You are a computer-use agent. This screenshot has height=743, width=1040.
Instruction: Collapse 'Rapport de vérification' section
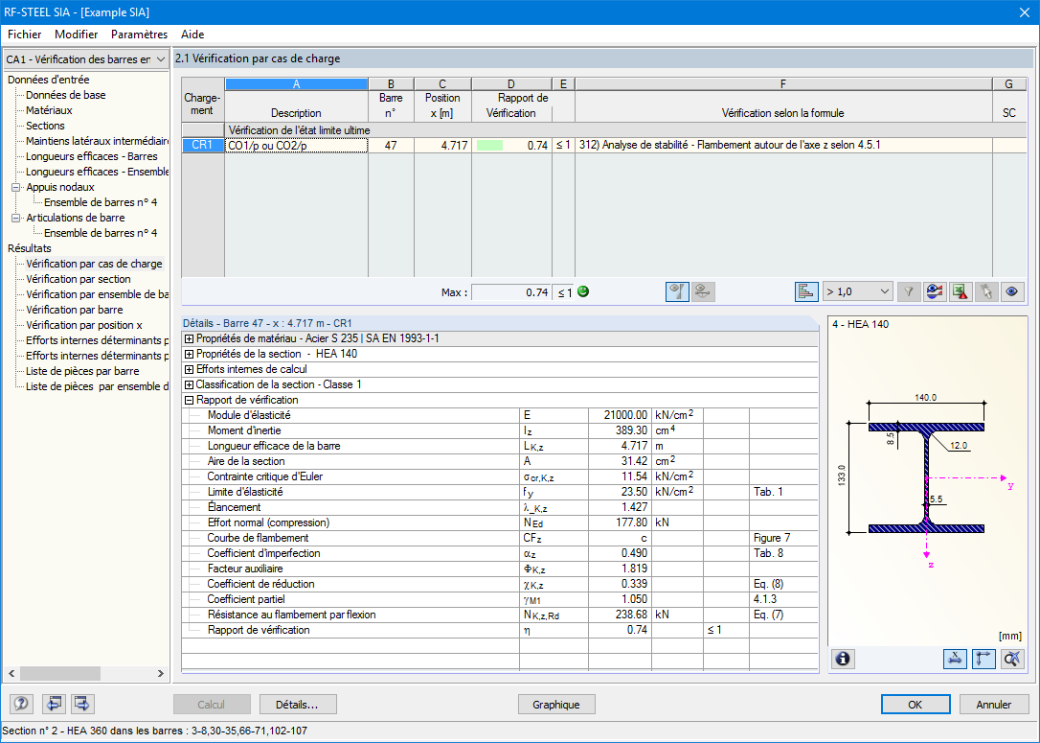click(189, 401)
